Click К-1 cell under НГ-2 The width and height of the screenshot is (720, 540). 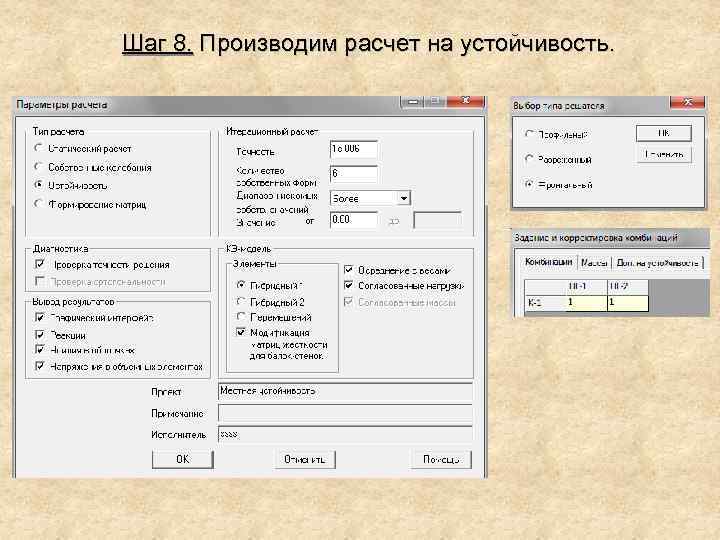(628, 303)
